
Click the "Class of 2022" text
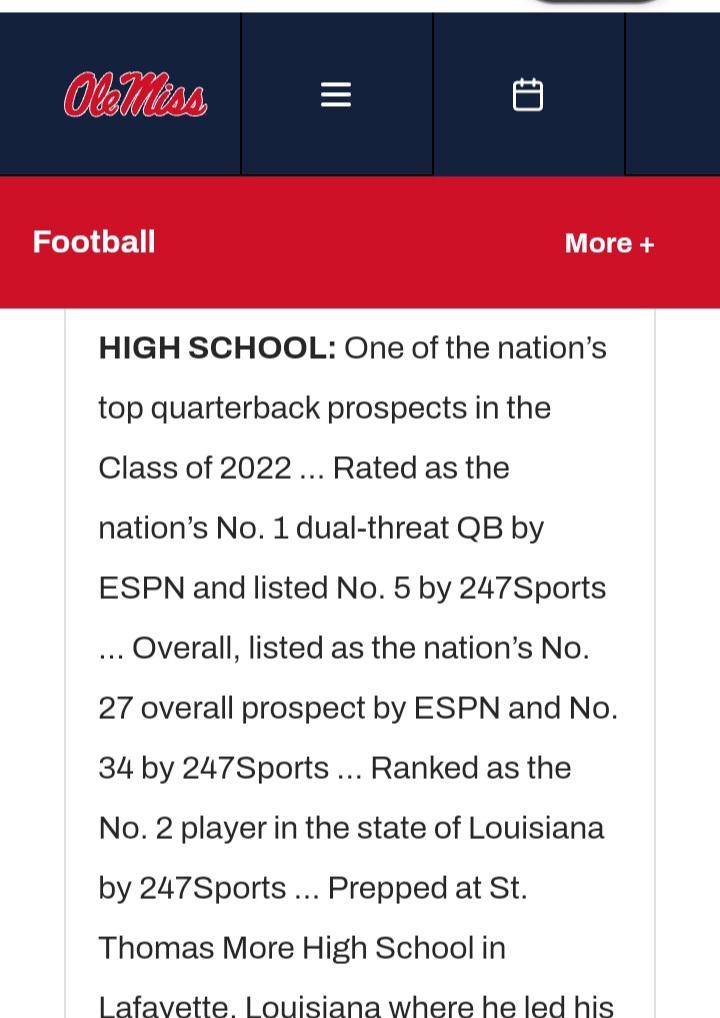click(x=194, y=468)
